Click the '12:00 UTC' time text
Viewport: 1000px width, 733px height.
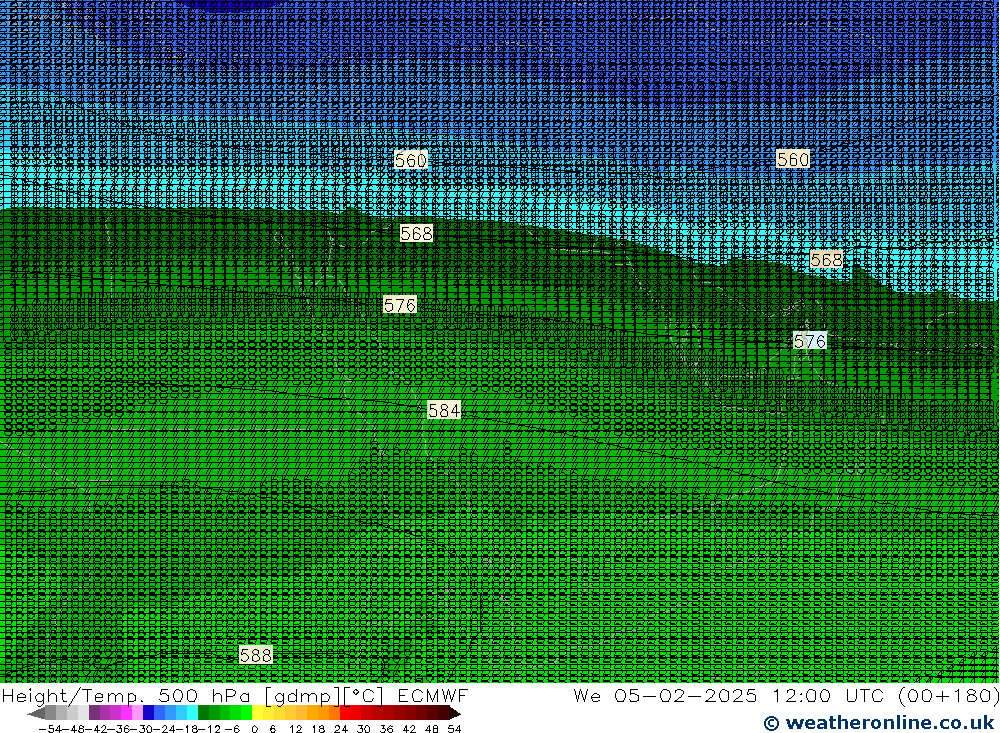tap(828, 695)
